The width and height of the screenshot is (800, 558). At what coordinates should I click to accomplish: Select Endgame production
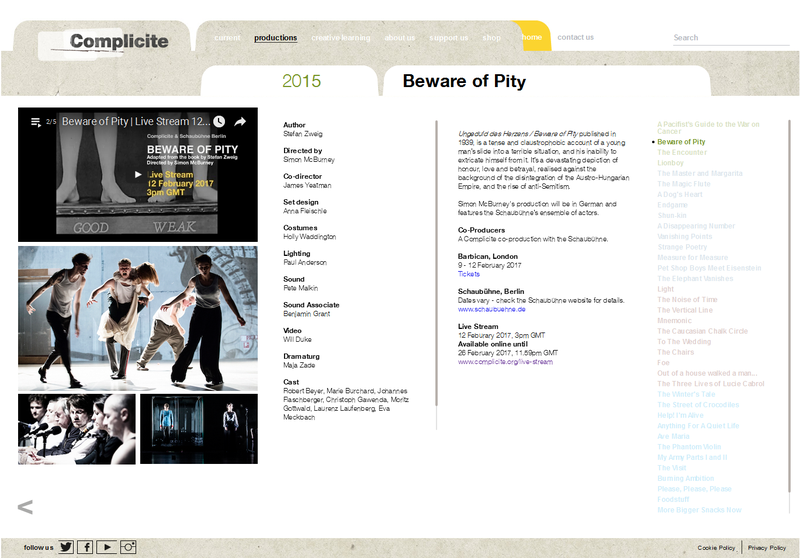[672, 205]
